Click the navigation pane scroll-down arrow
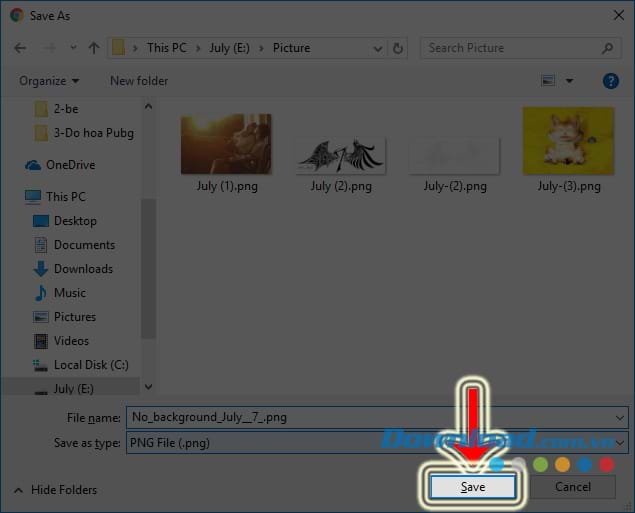635x513 pixels. [149, 387]
